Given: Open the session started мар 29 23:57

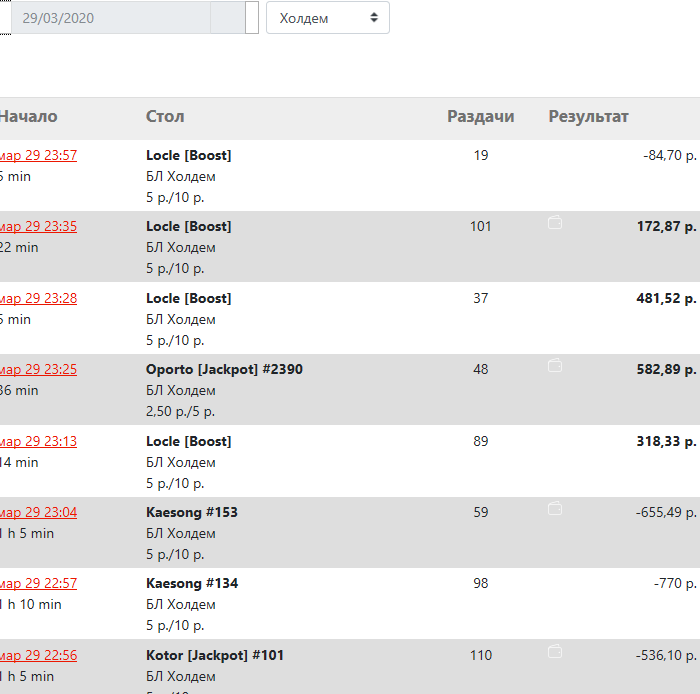Looking at the screenshot, I should point(39,155).
